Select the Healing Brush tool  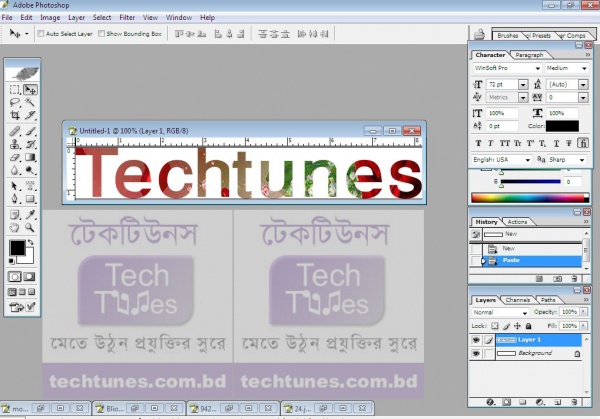(x=15, y=131)
